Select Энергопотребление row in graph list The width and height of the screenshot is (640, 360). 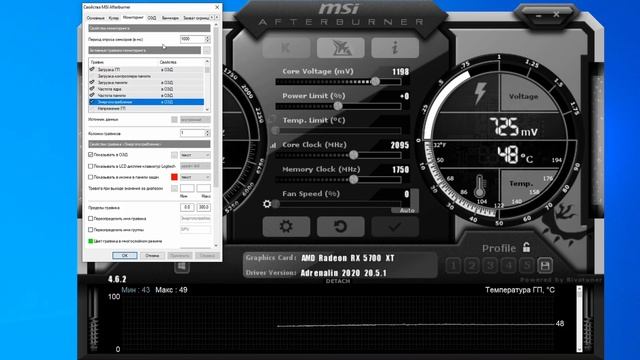point(146,102)
